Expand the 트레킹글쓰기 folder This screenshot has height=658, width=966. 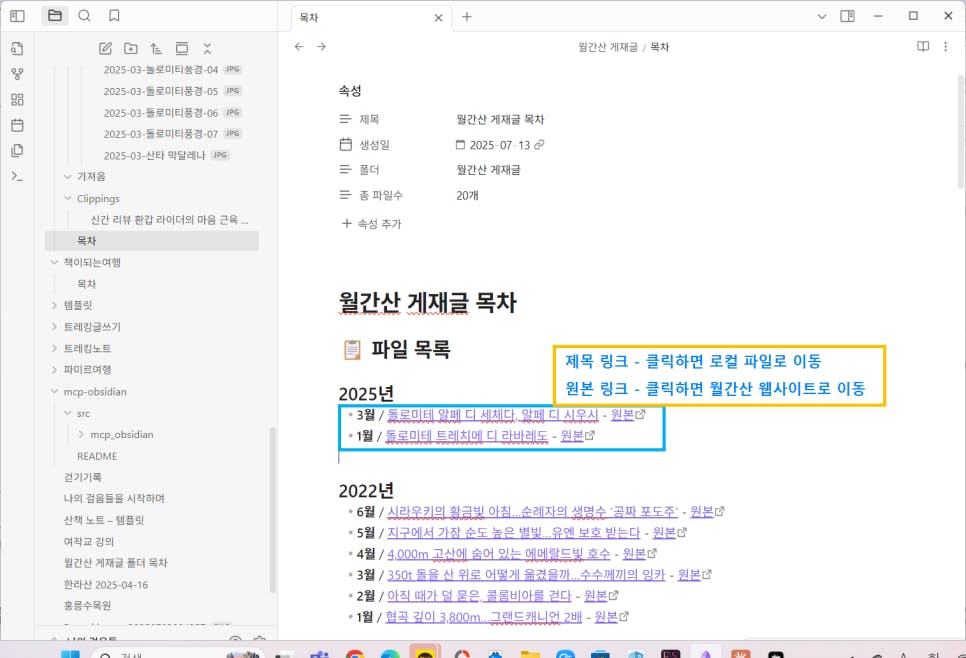coord(54,327)
